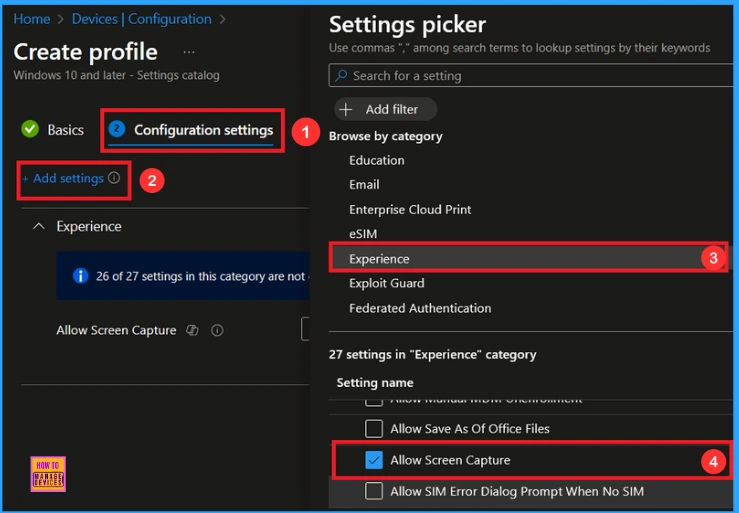Click the Browse by category heading
This screenshot has width=739, height=513.
point(386,136)
